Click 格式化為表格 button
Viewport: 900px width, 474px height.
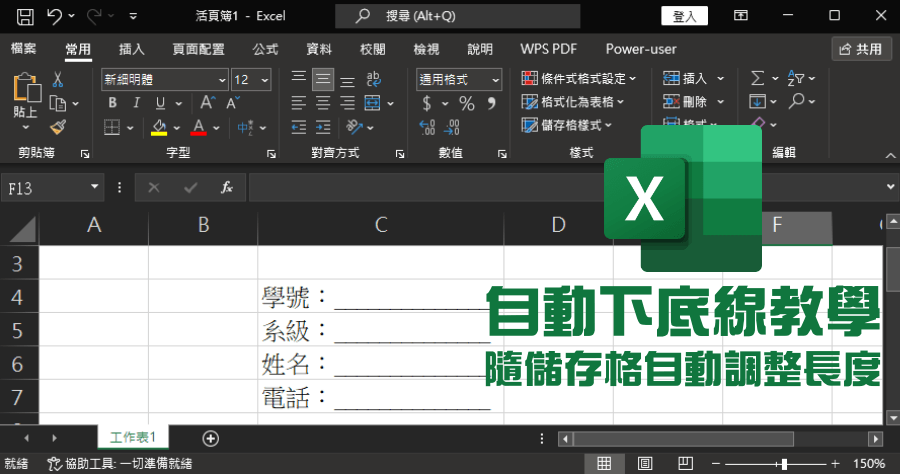tap(573, 102)
